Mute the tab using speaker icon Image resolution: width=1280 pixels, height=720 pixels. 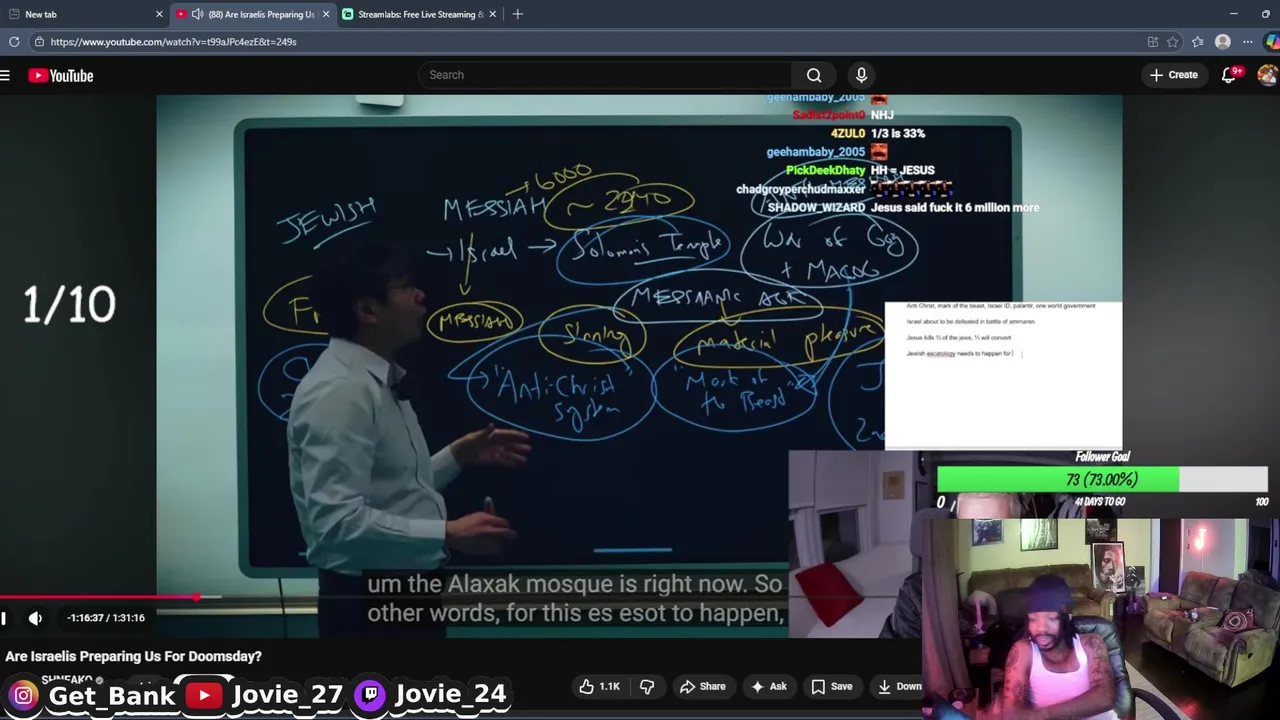click(x=197, y=14)
